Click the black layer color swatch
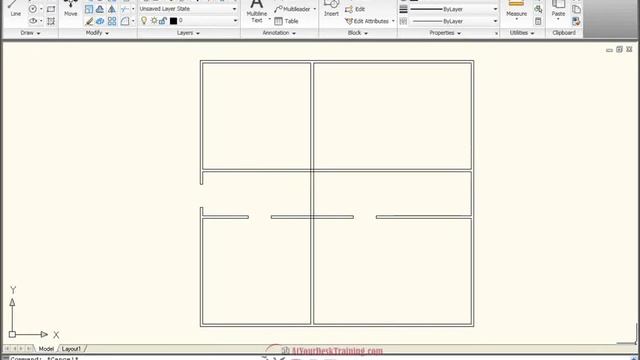Screen dimensions: 640x360 (x=173, y=21)
